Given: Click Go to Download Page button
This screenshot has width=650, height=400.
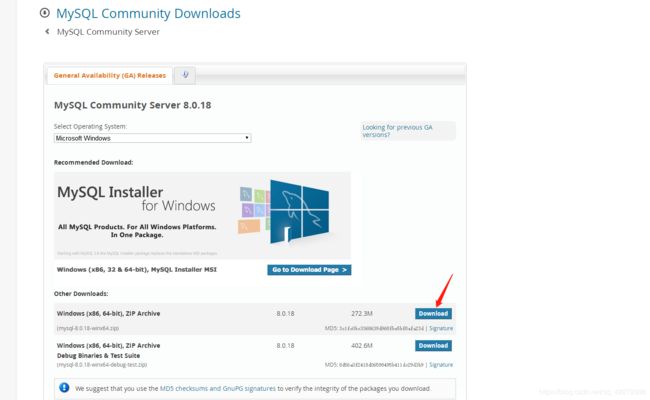Looking at the screenshot, I should [309, 270].
